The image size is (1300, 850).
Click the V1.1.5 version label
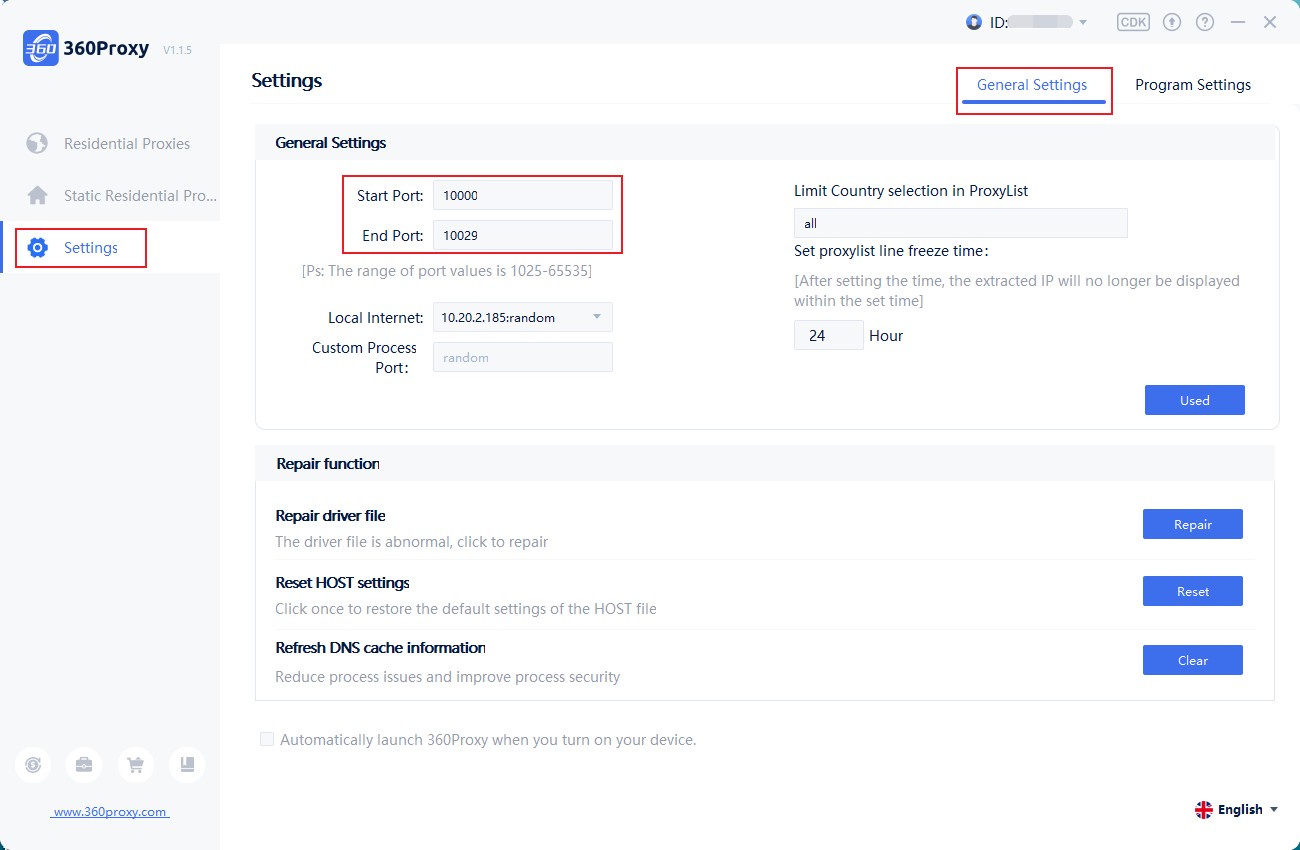(177, 50)
